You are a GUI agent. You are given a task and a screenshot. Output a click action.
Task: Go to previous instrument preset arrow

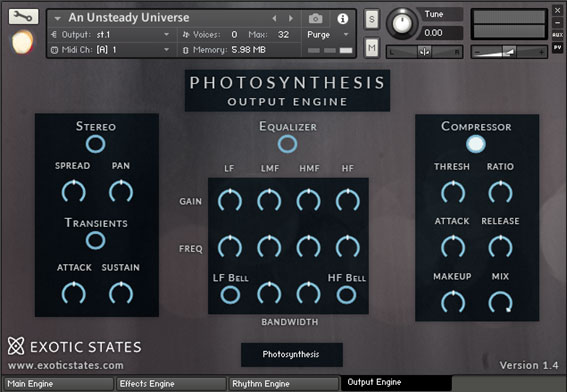[x=274, y=18]
